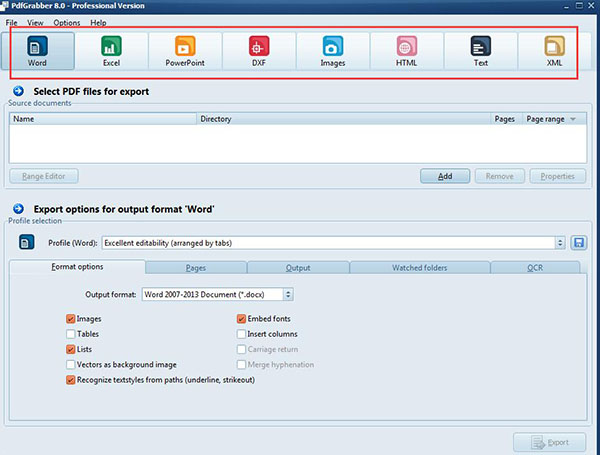This screenshot has height=455, width=600.
Task: Click the Properties button
Action: point(558,176)
